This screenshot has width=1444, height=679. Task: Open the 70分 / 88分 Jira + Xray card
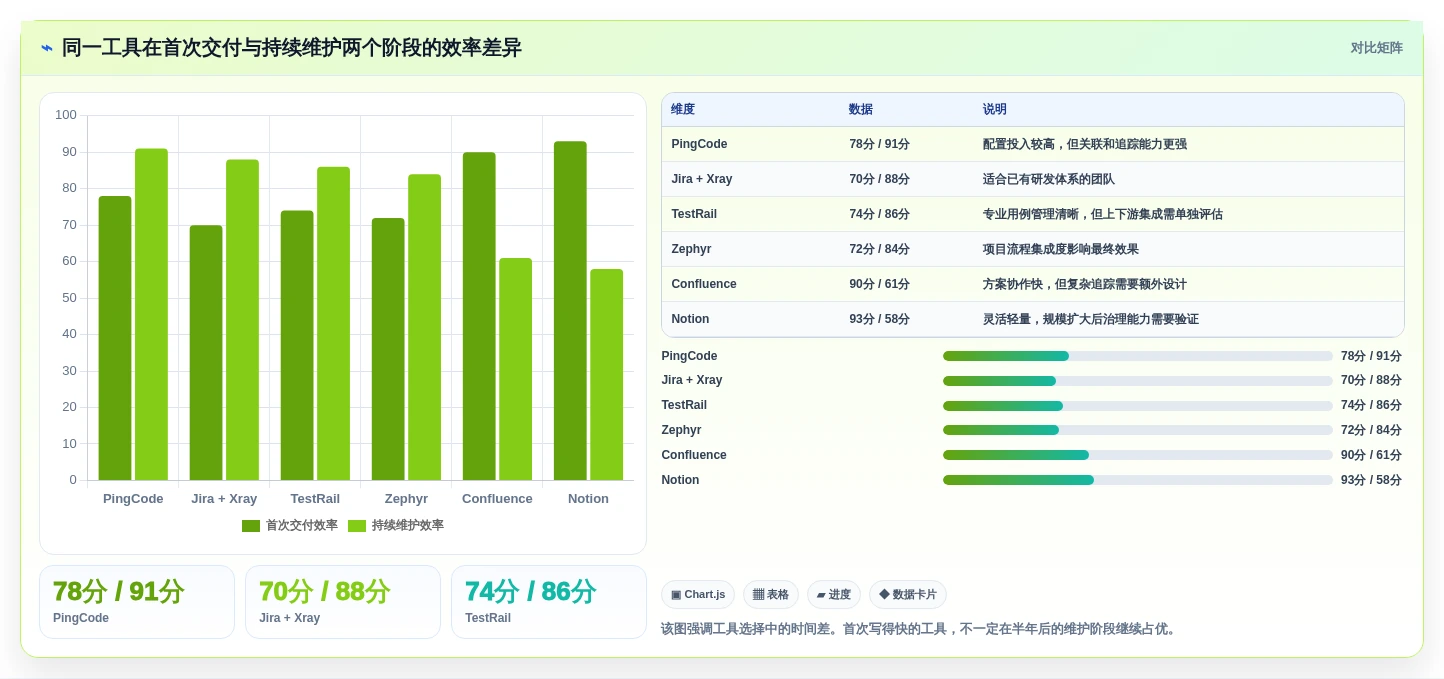[x=343, y=602]
